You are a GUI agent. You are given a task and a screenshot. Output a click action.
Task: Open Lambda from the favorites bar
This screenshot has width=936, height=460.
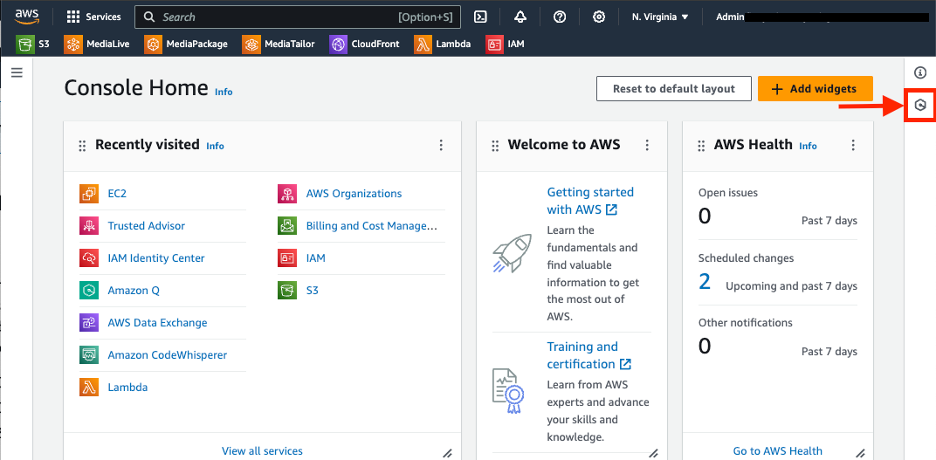[443, 44]
